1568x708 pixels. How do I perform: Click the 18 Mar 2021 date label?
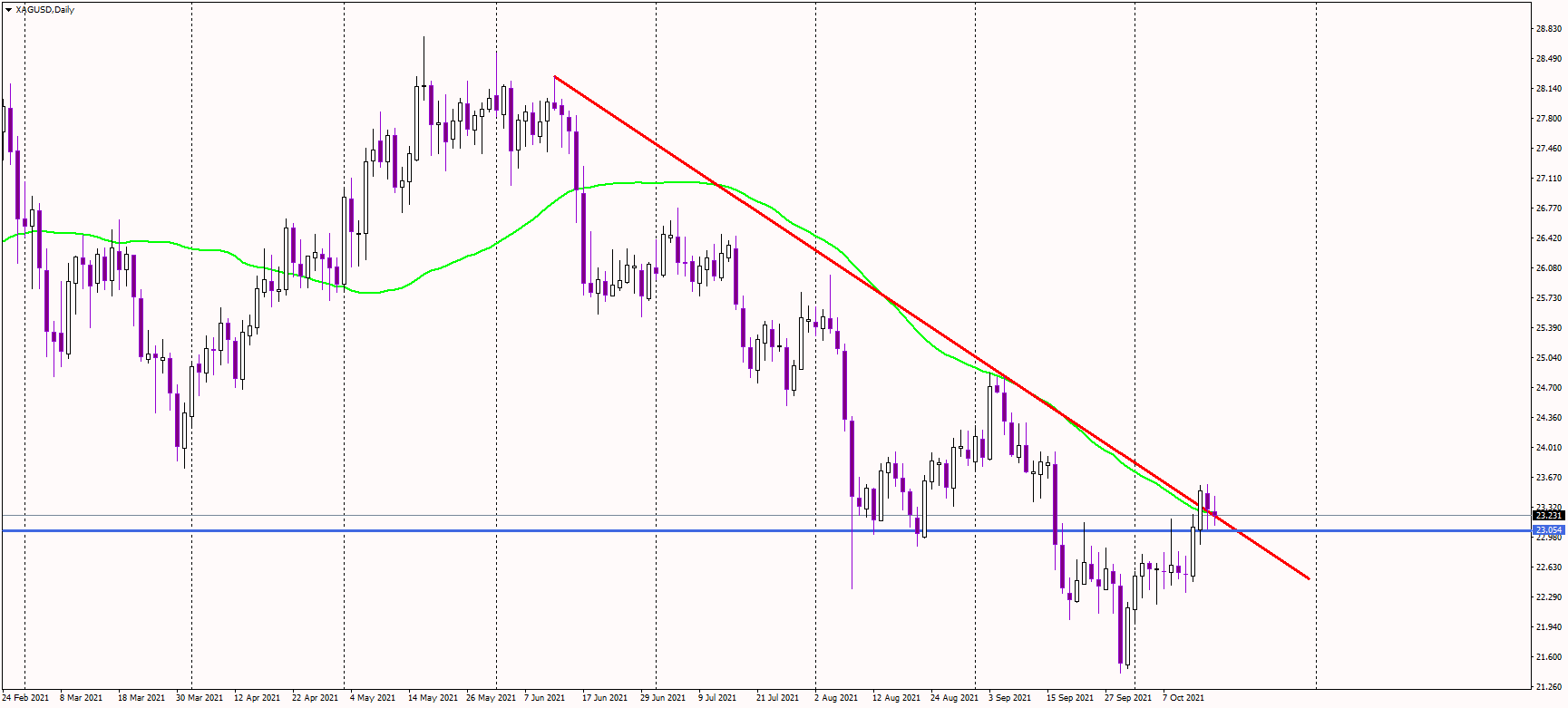[x=141, y=698]
